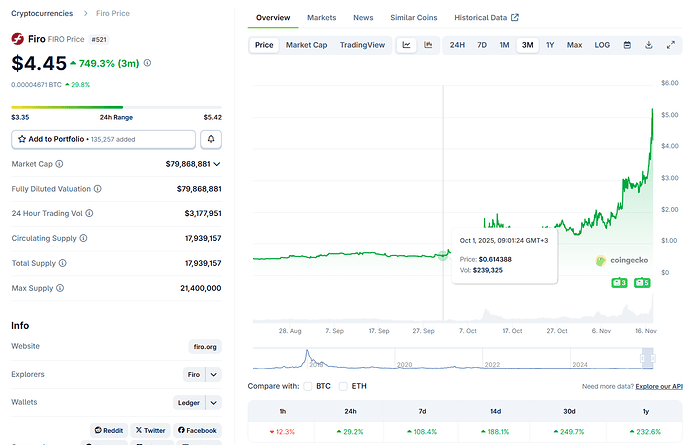Open the firo.org website link
The height and width of the screenshot is (445, 690).
click(x=205, y=347)
